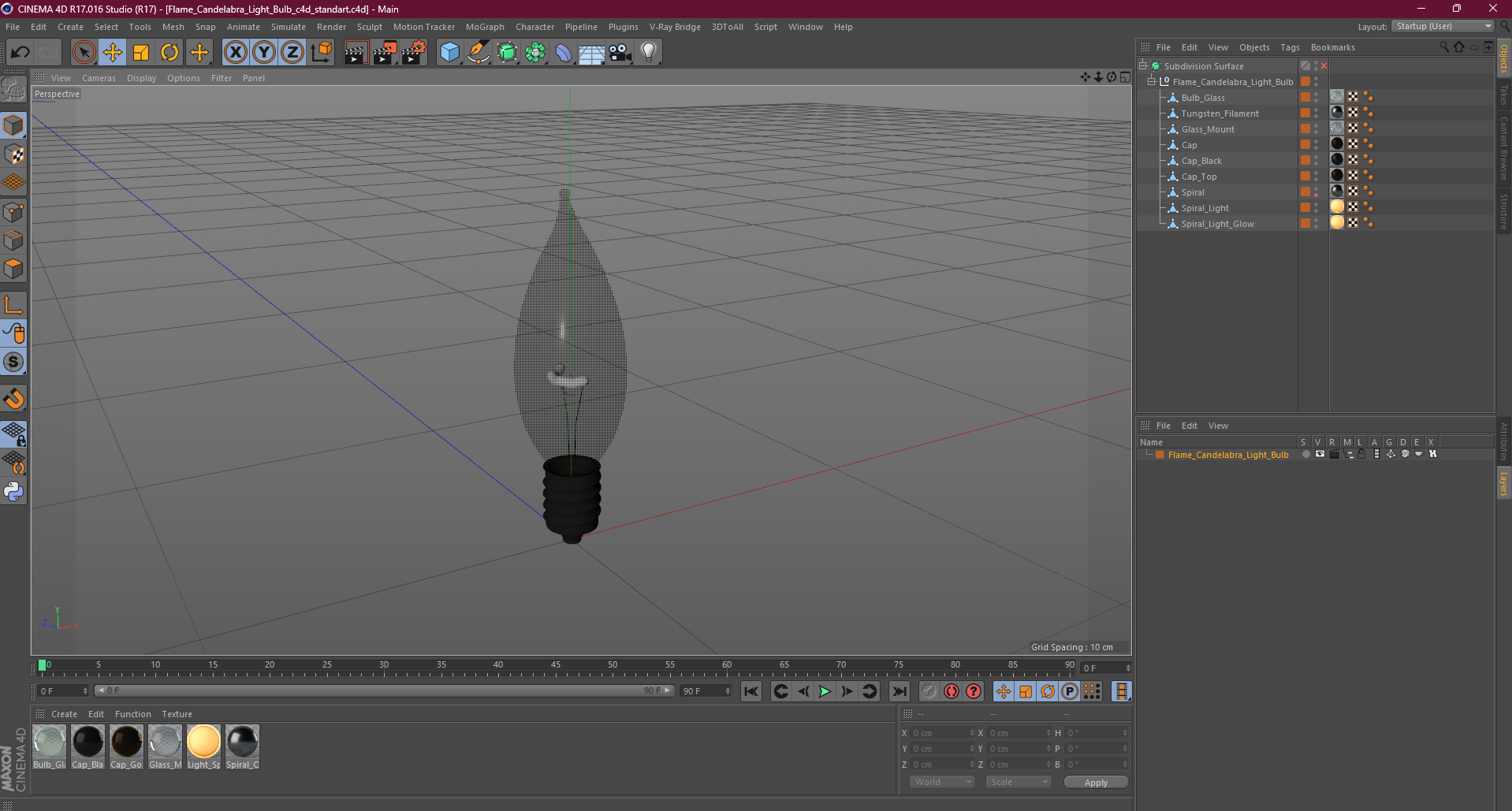
Task: Toggle X axis lock
Action: pos(235,53)
